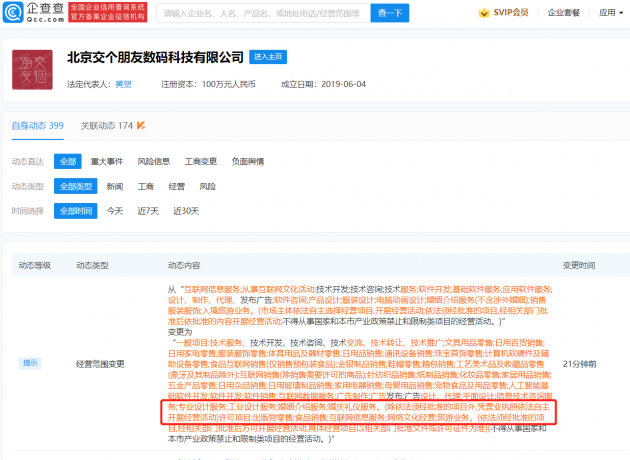Screen dimensions: 630x460
Task: Click the 动态等级 column header
Action: pos(35,265)
